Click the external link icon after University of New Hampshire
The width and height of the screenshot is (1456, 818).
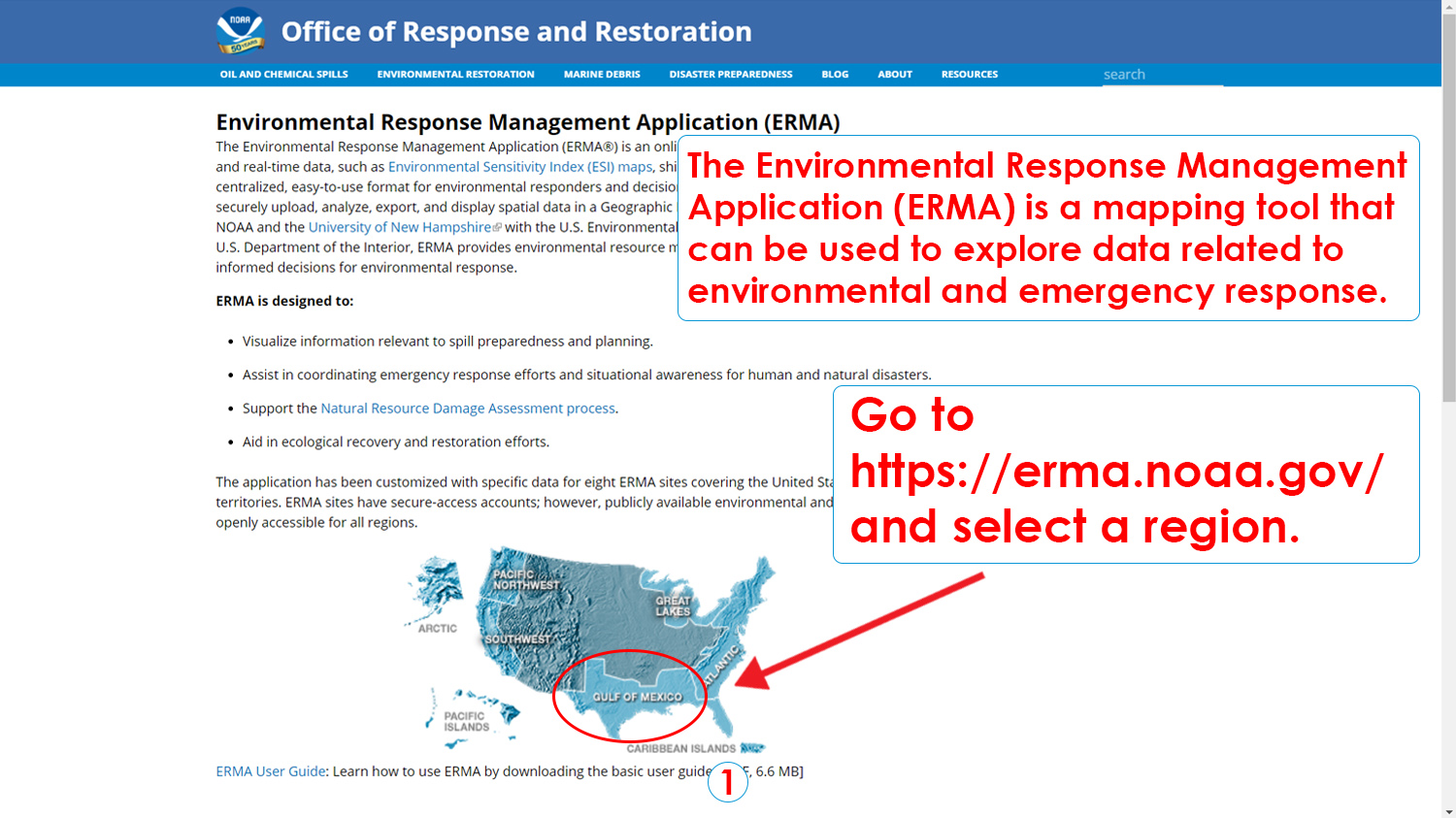[x=498, y=226]
